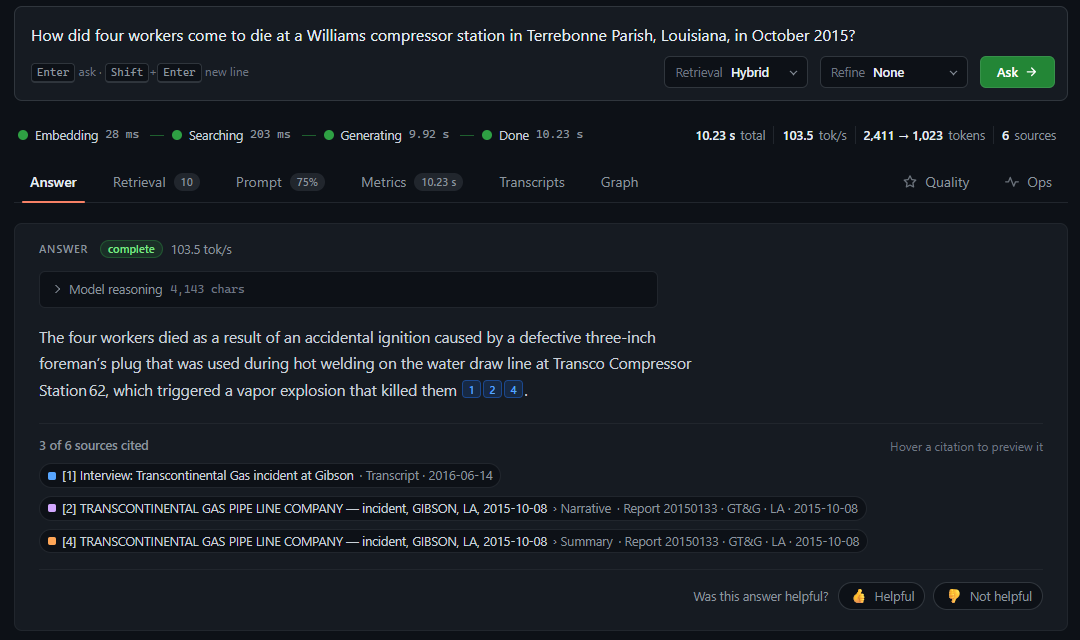The image size is (1080, 640).
Task: Click the Ask button
Action: (1017, 72)
